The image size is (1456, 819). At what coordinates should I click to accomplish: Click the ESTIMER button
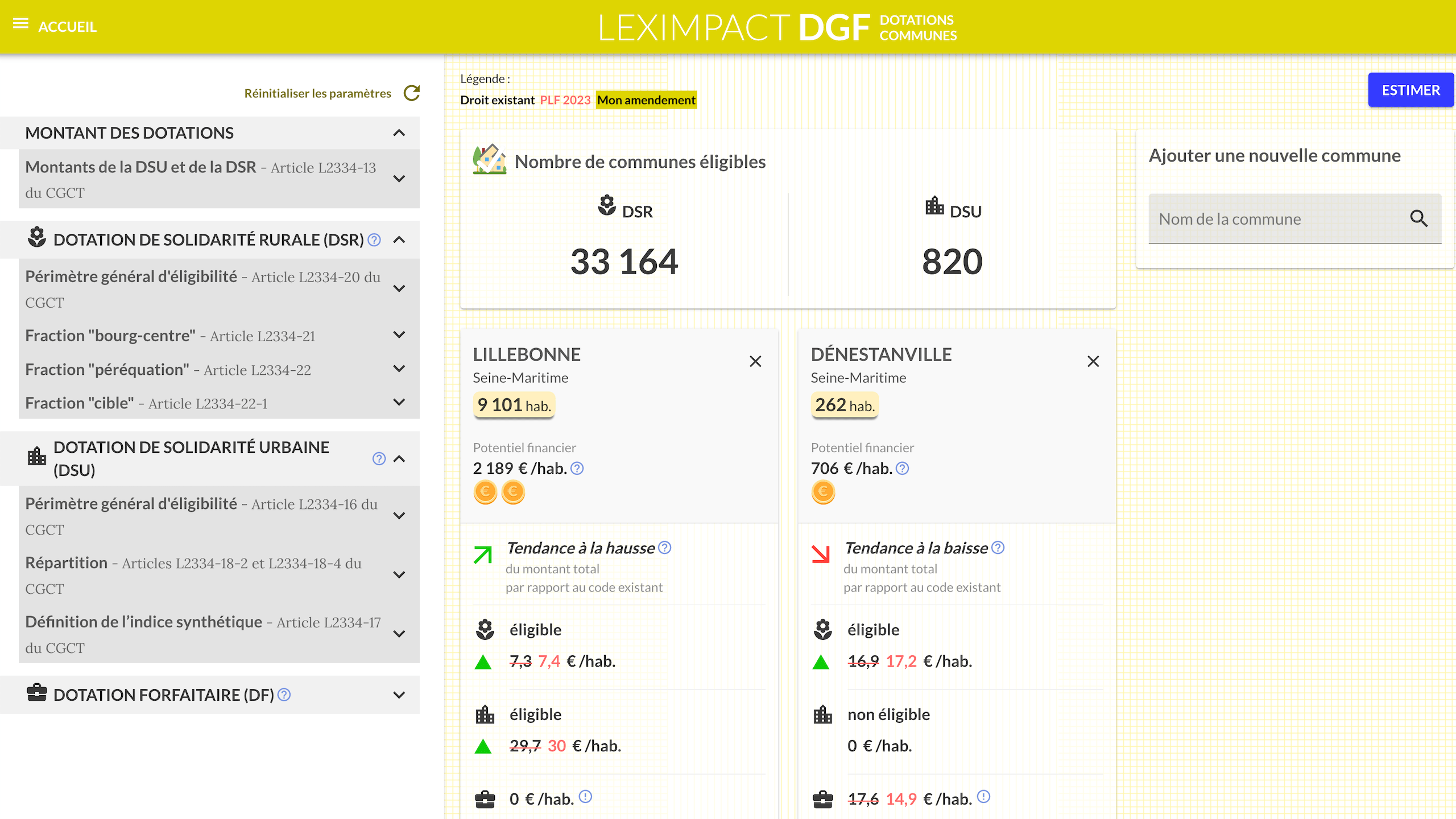click(x=1410, y=89)
